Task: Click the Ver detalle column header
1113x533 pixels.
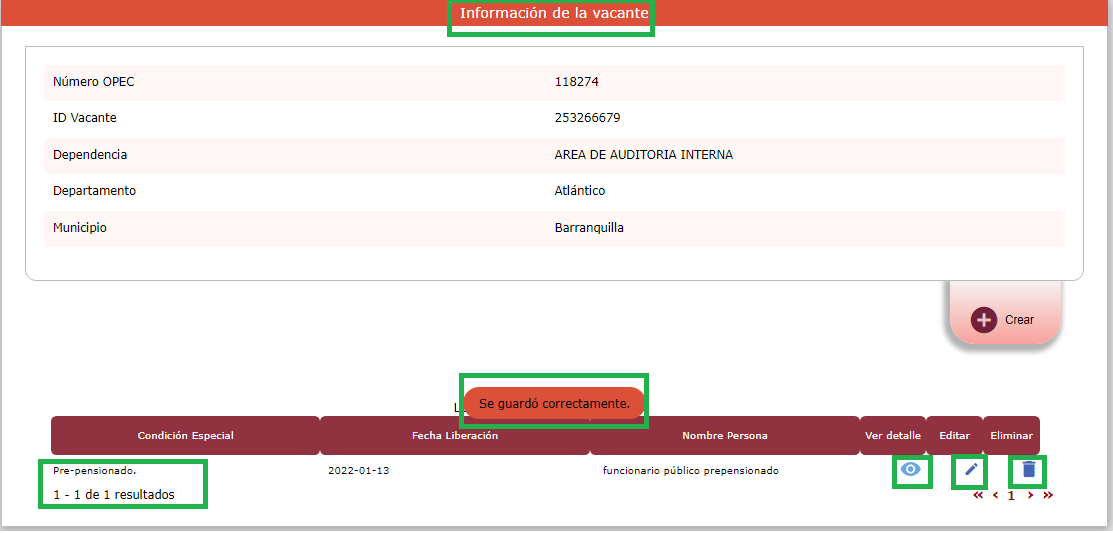Action: coord(892,436)
